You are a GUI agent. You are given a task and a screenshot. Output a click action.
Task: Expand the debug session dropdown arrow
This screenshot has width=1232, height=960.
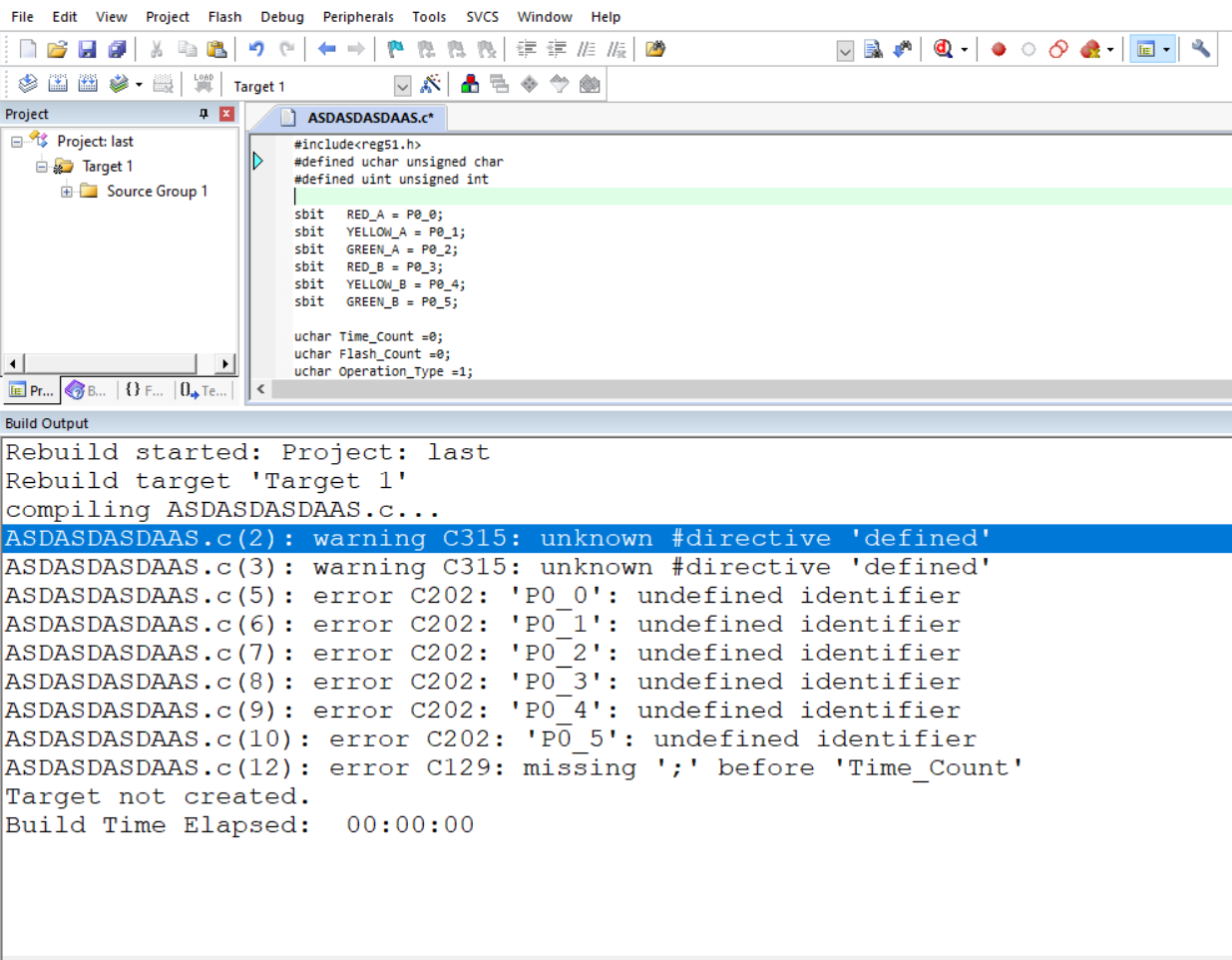coord(964,49)
